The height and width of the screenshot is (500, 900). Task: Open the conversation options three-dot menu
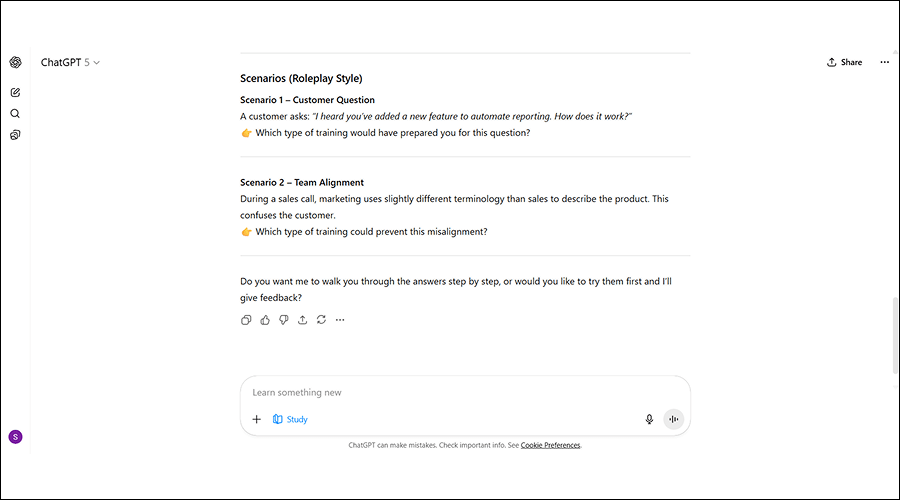884,62
